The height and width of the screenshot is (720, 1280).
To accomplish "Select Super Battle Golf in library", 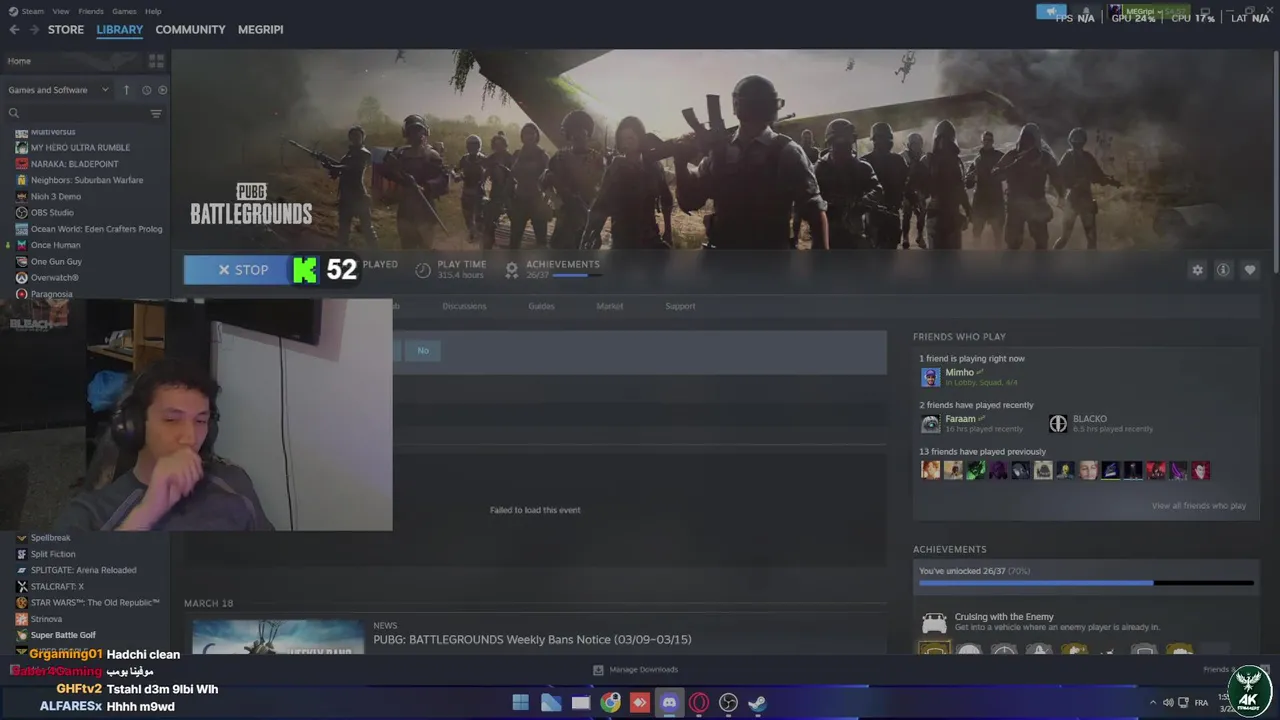I will (63, 635).
